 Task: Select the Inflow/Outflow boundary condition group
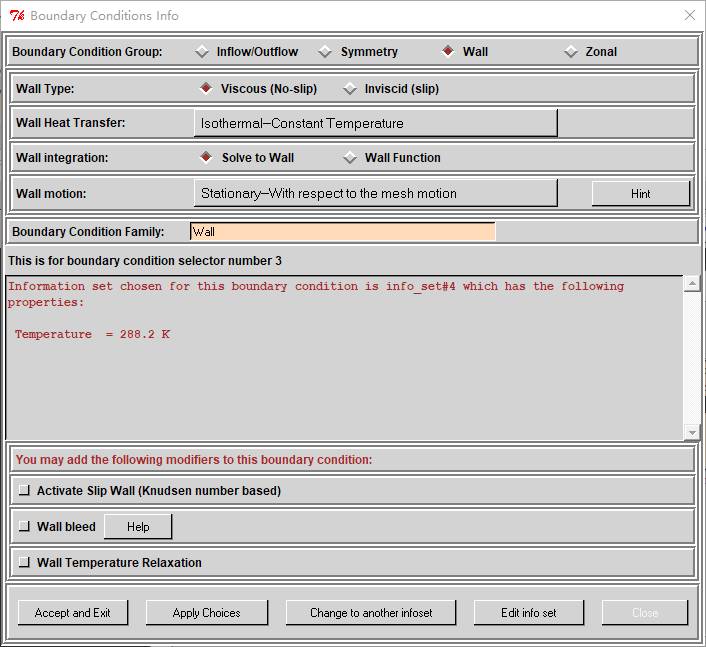203,52
